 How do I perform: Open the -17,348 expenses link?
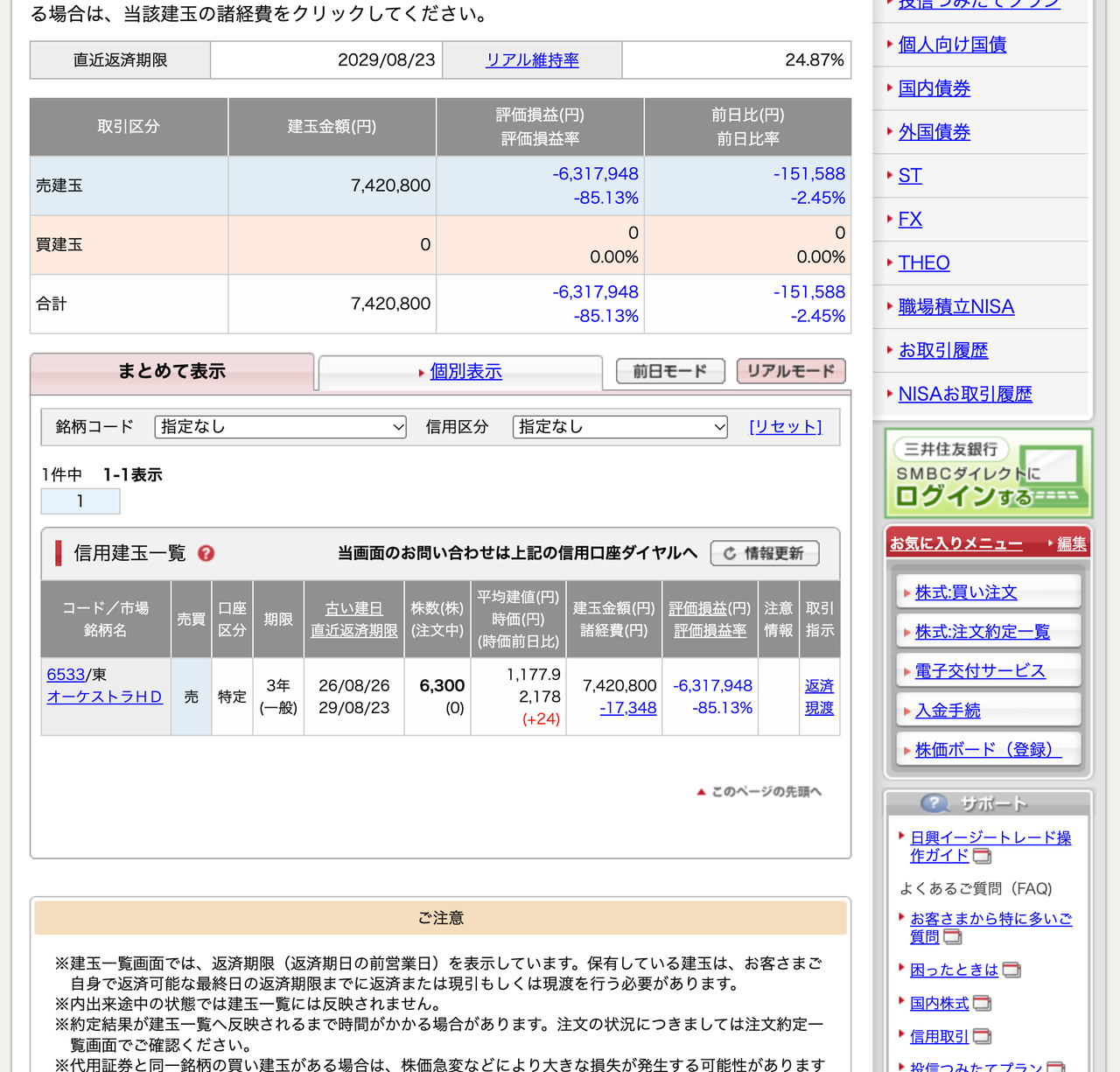[x=628, y=708]
